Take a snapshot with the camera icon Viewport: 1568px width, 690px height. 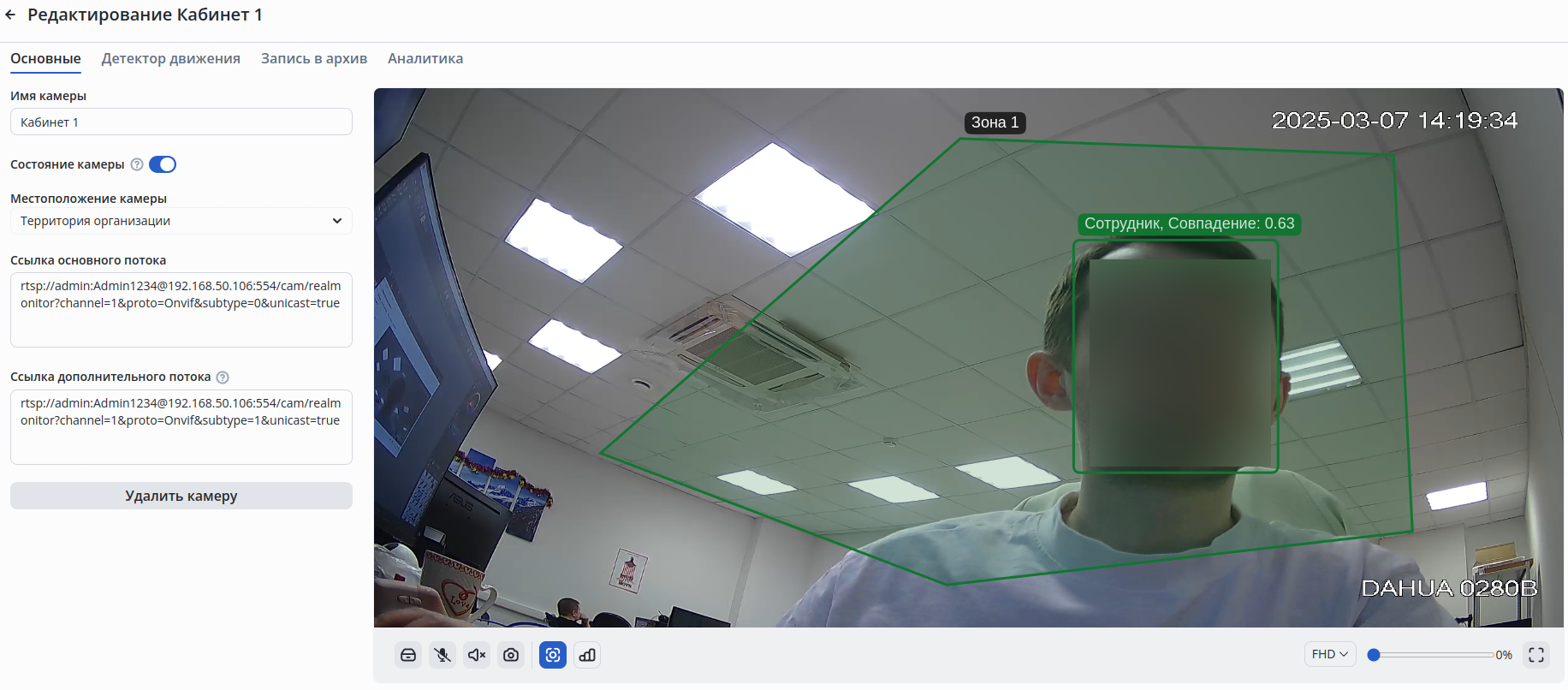click(511, 655)
